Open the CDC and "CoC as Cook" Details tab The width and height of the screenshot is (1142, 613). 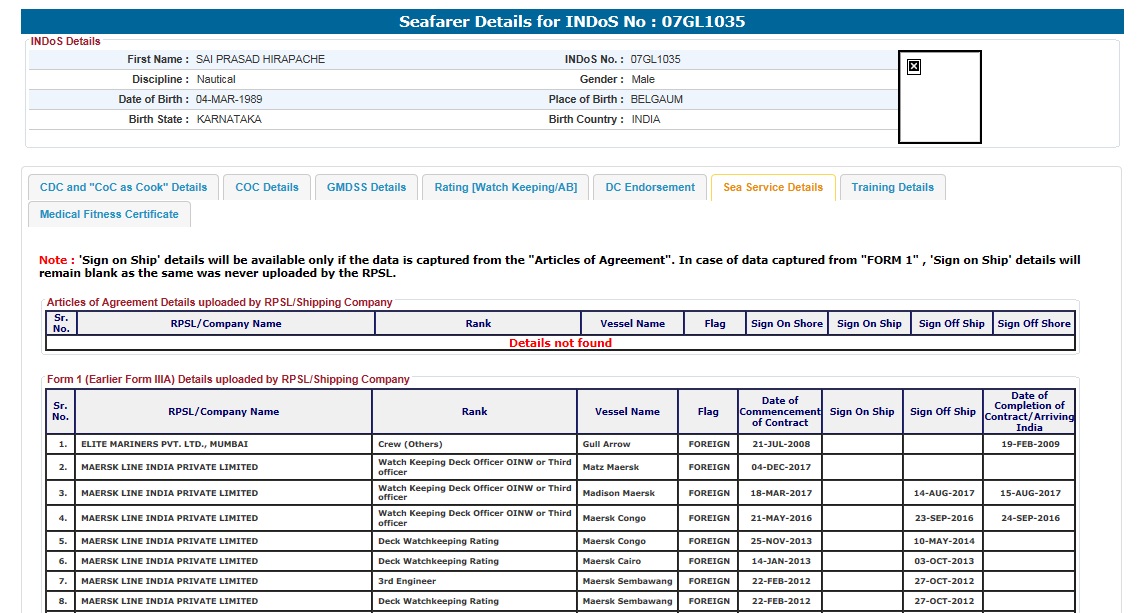[x=123, y=187]
